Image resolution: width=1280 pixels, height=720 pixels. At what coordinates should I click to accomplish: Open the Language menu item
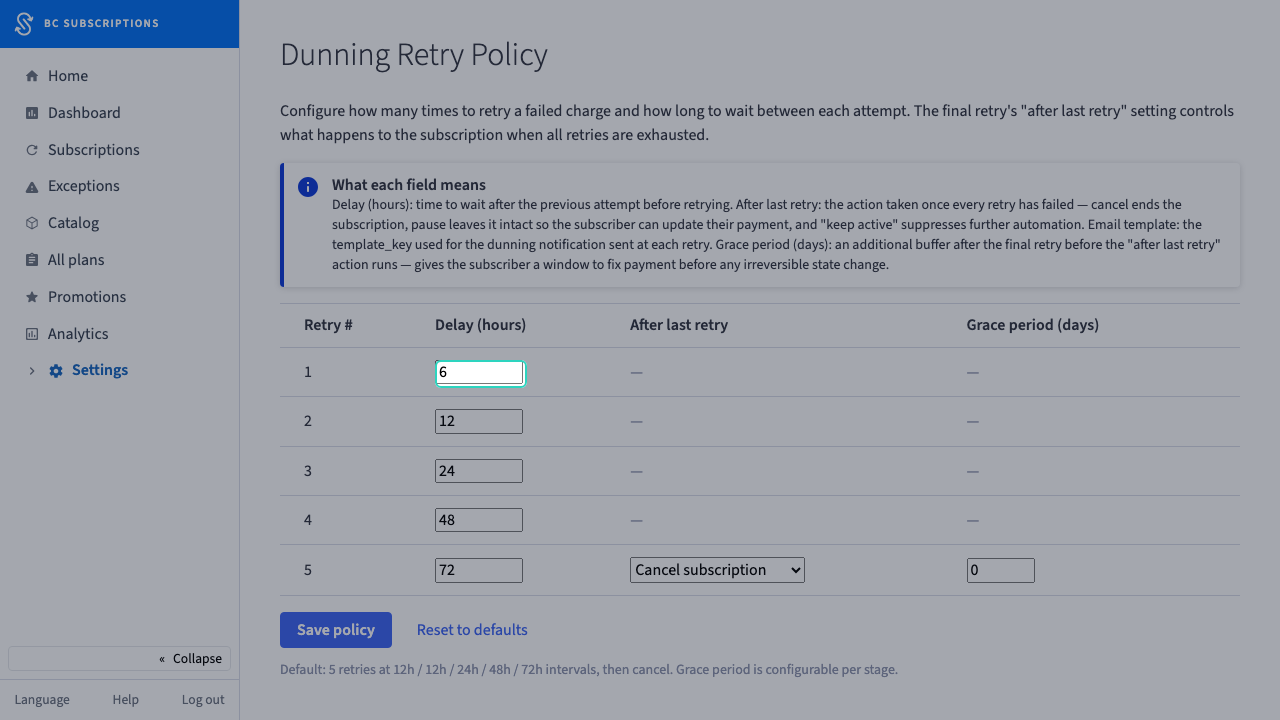(x=42, y=700)
